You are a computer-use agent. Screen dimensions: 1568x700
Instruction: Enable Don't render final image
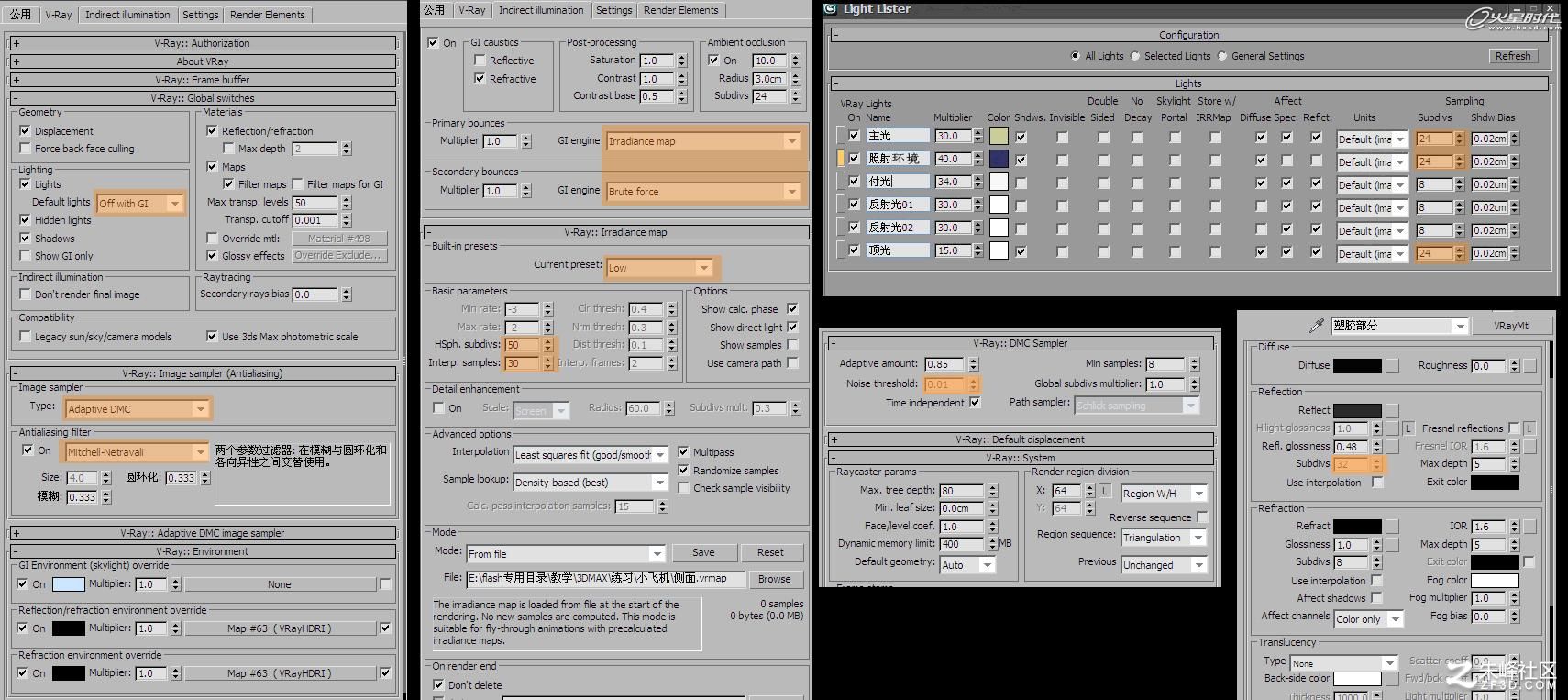pyautogui.click(x=25, y=294)
